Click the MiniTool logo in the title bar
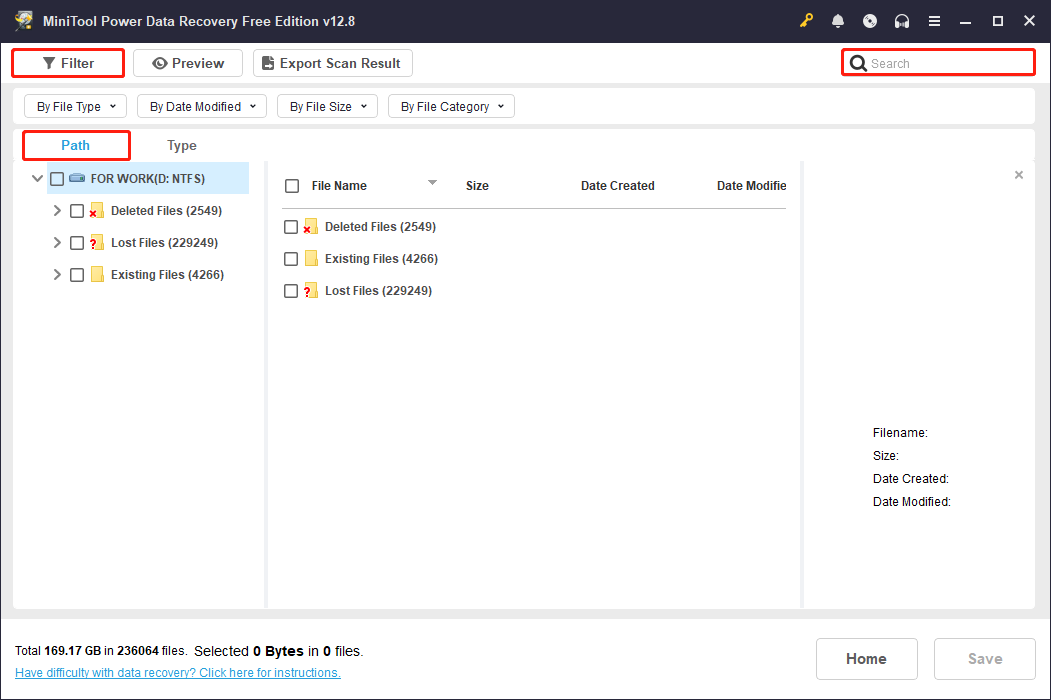Viewport: 1051px width, 700px height. pos(24,20)
